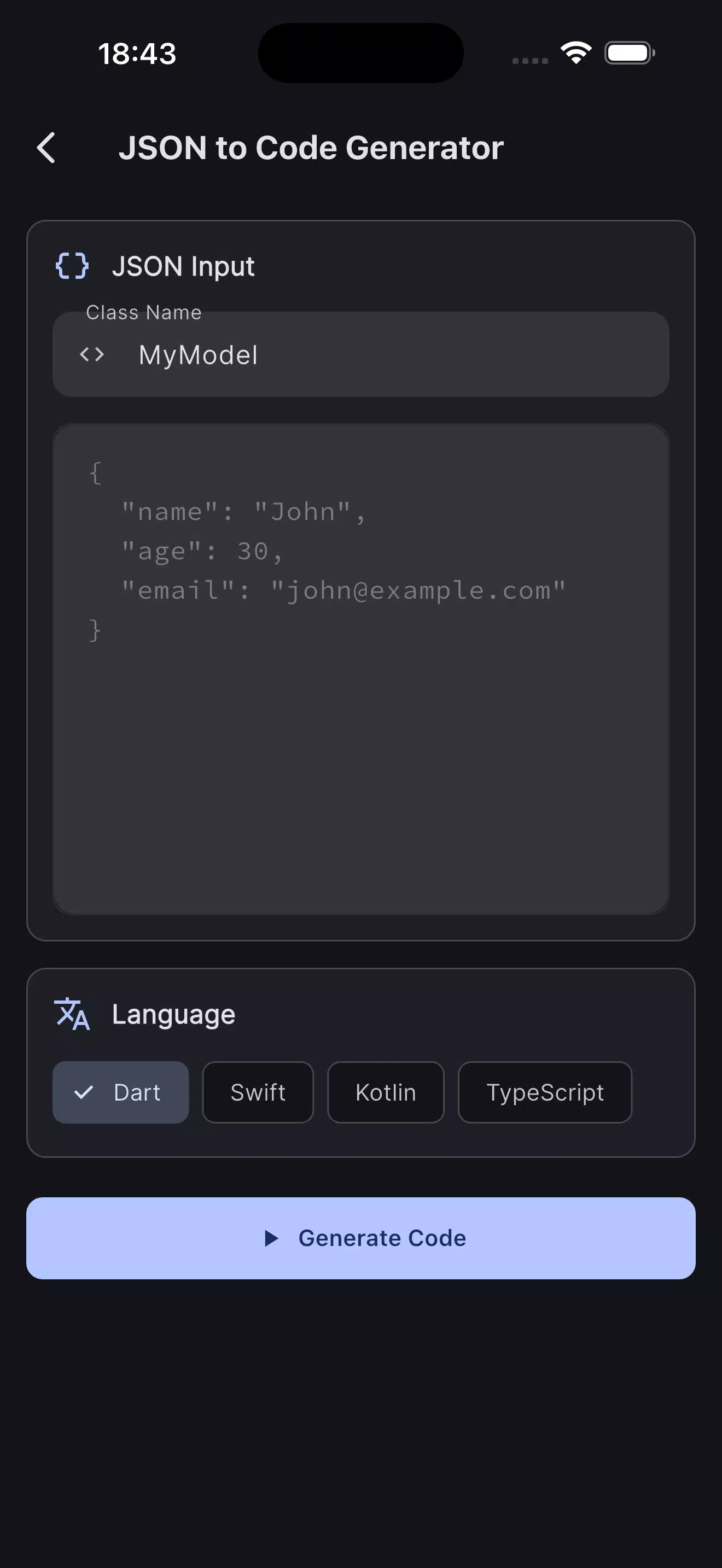Select the Kotlin language chip
Image resolution: width=722 pixels, height=1568 pixels.
386,1092
